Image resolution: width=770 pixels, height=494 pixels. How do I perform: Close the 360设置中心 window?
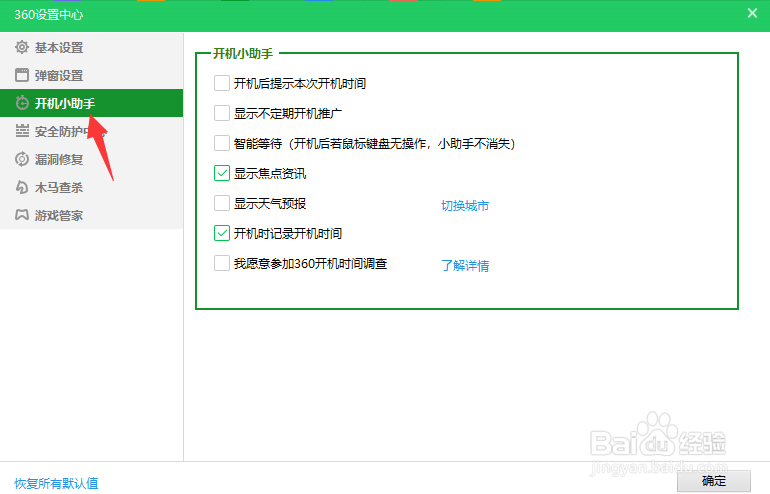[752, 13]
